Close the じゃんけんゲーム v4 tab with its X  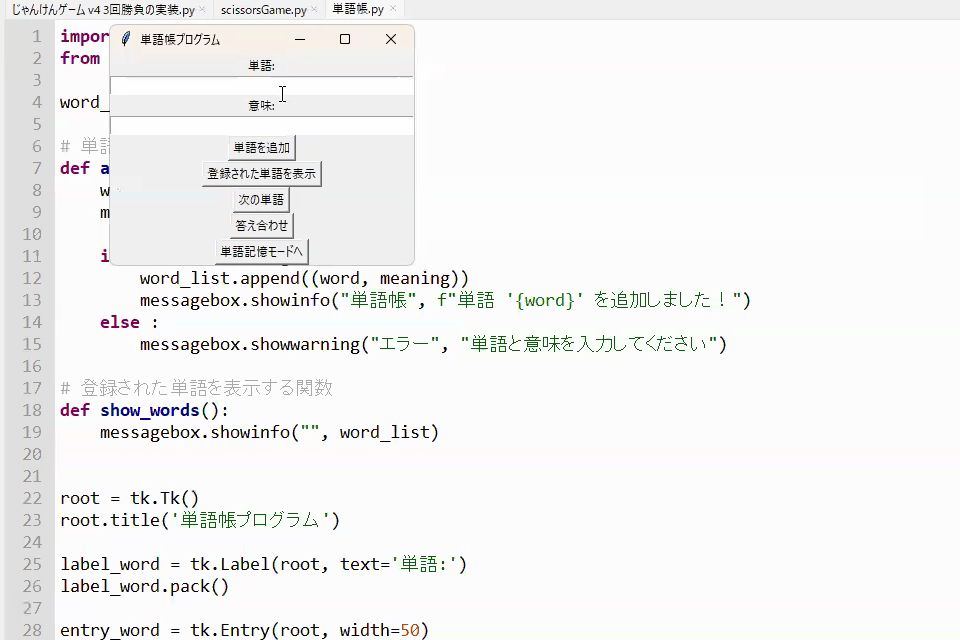click(x=203, y=9)
